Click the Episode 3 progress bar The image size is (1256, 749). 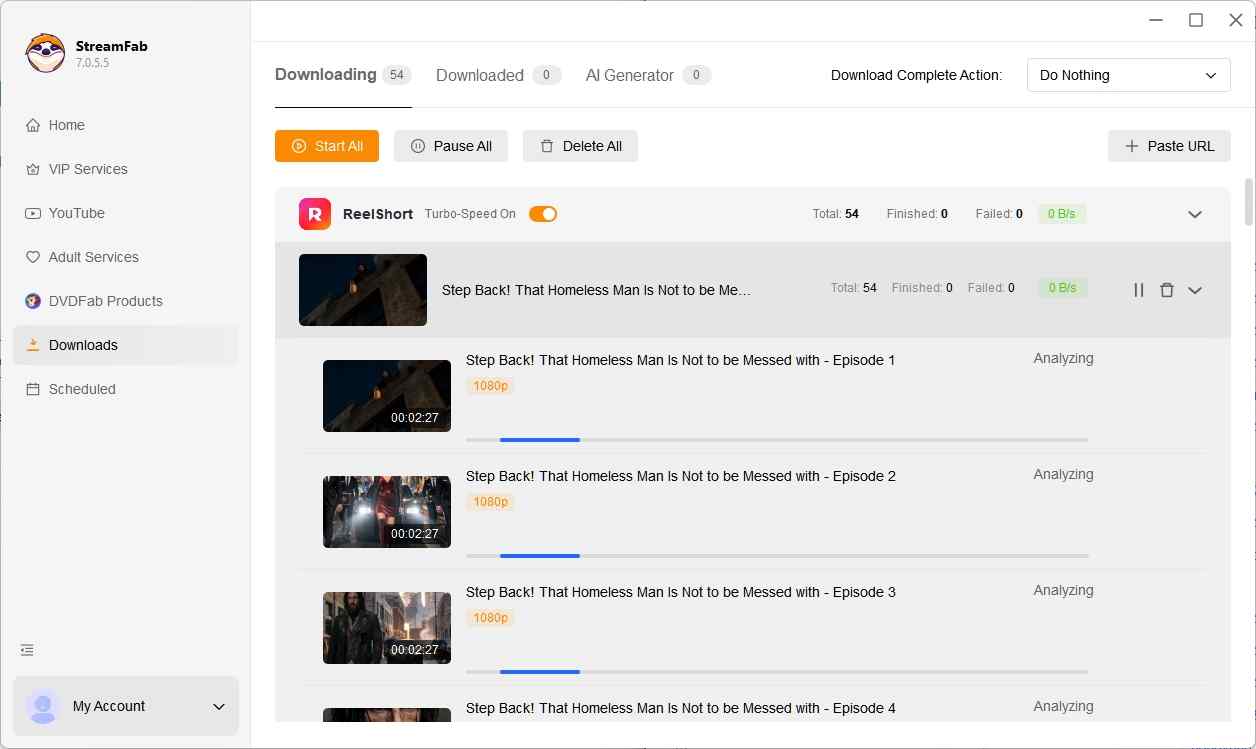tap(777, 672)
